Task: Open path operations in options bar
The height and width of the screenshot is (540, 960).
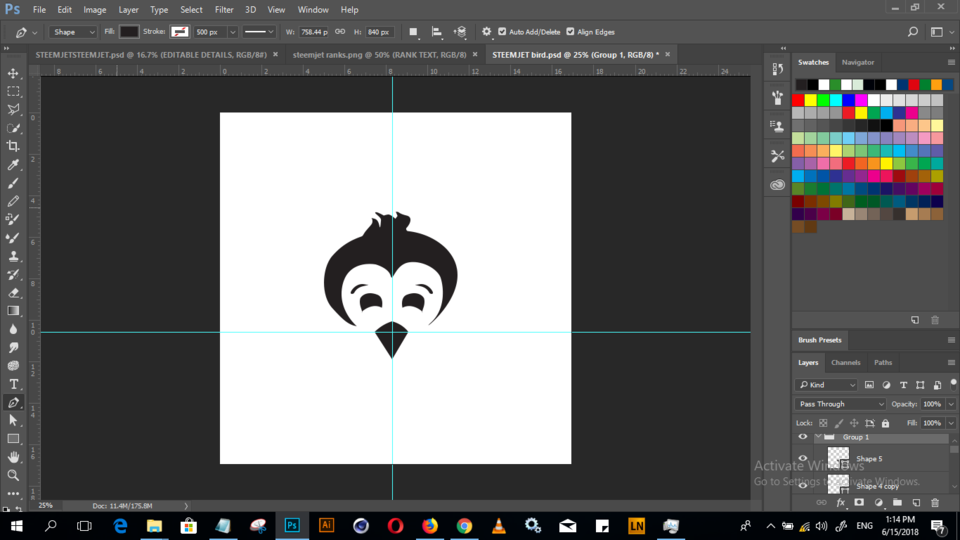Action: (413, 32)
